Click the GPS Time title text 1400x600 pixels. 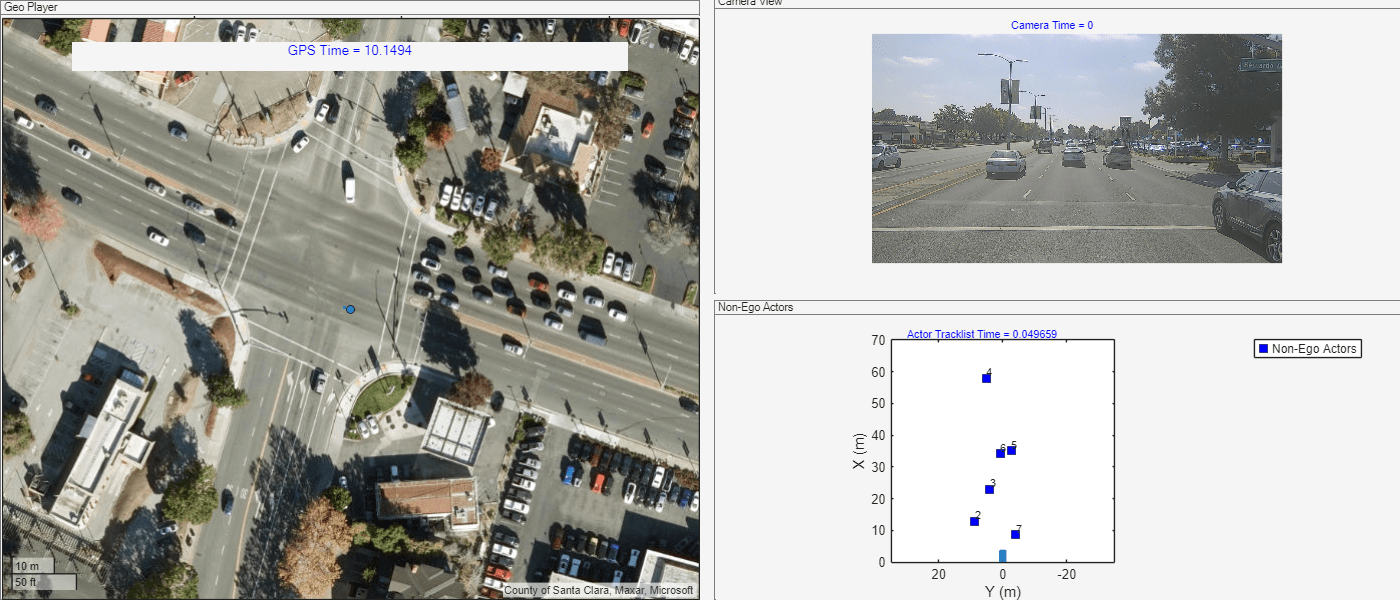tap(349, 51)
